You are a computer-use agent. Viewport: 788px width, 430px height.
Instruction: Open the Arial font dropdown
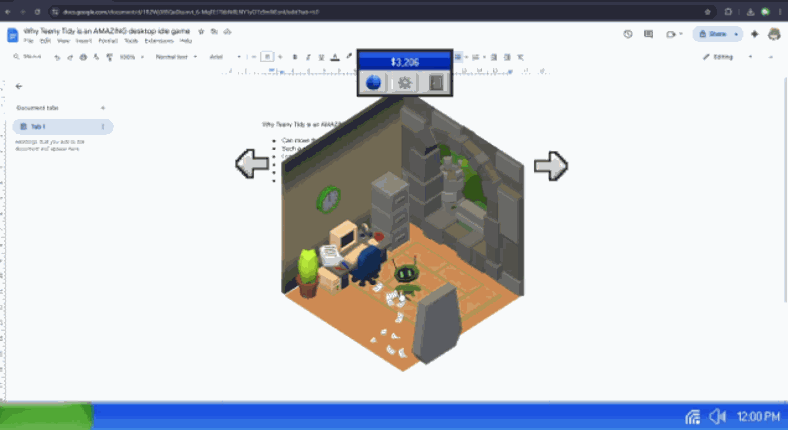point(225,57)
